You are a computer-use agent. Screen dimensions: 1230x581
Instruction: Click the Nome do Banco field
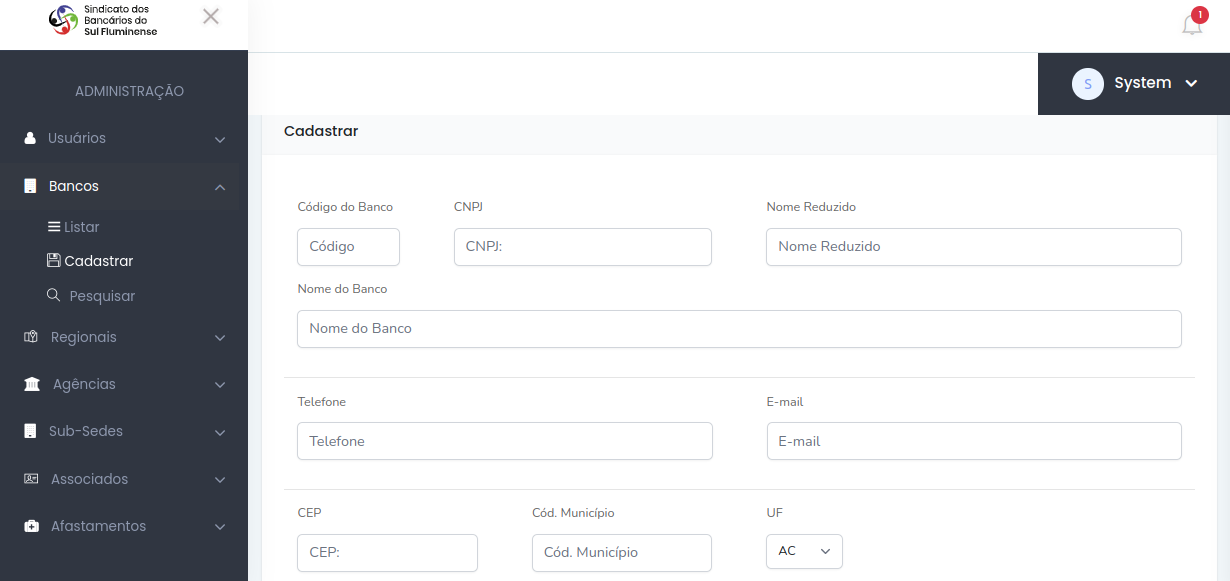(739, 328)
